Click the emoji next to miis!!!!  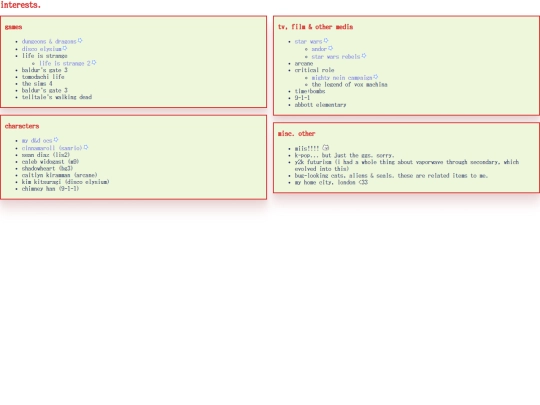(326, 148)
